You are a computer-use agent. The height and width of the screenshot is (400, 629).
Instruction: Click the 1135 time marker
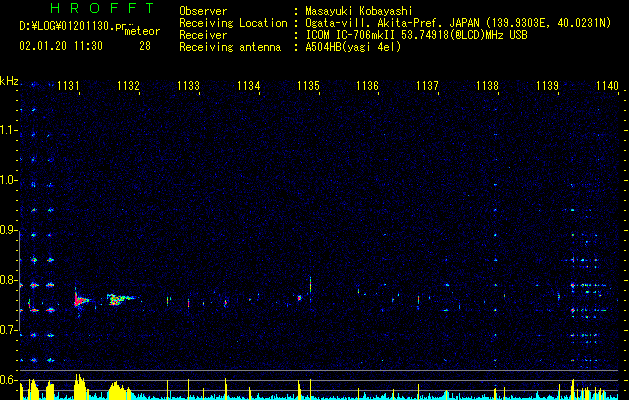click(308, 86)
